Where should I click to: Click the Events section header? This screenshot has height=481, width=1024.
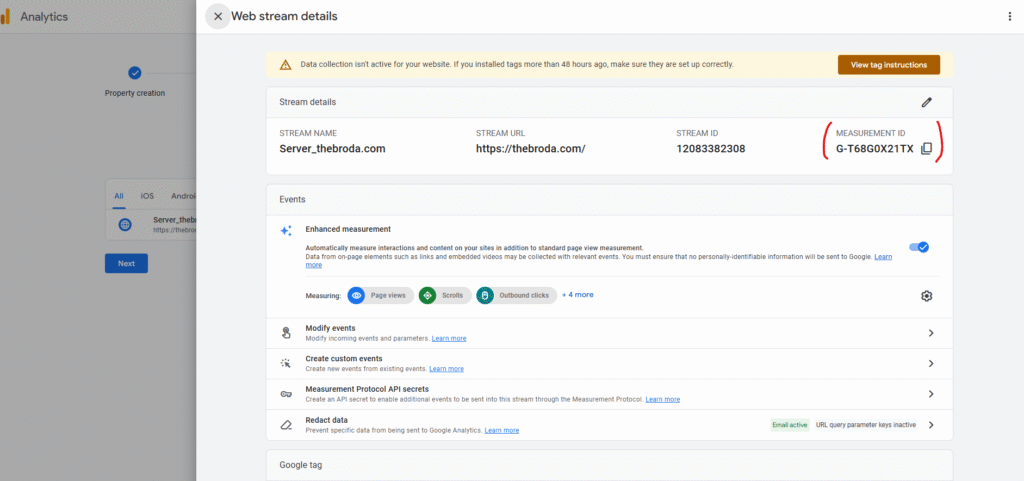pyautogui.click(x=292, y=200)
